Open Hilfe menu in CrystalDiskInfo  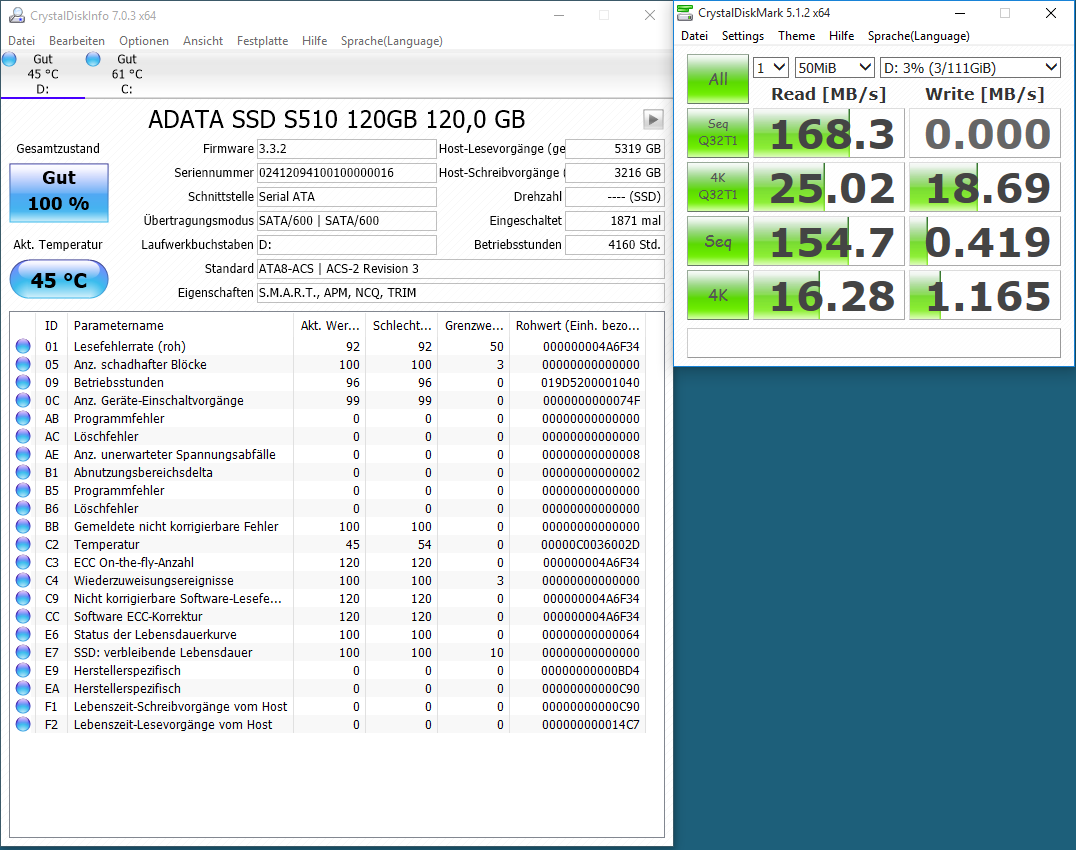pos(314,40)
